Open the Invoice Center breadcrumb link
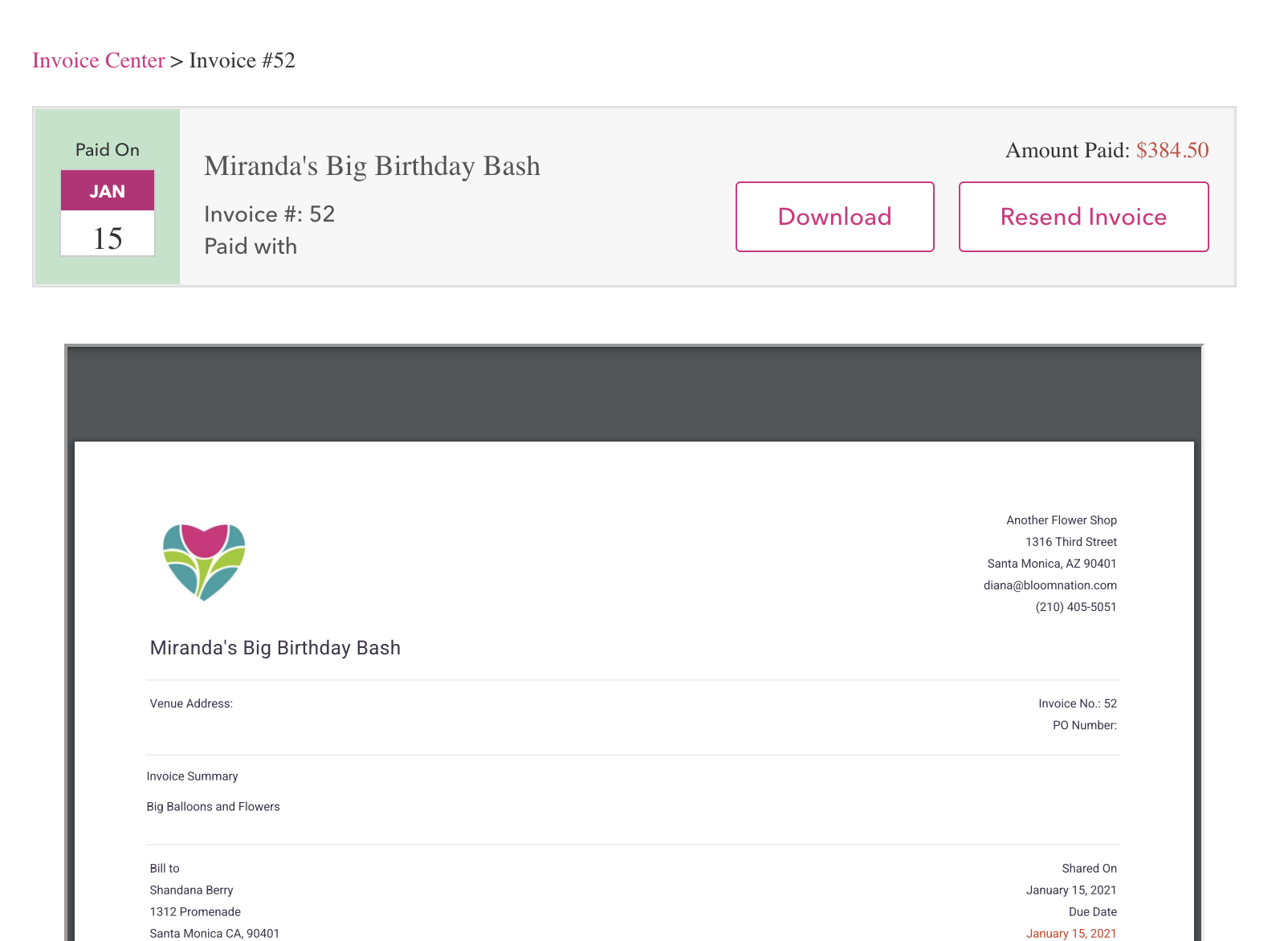This screenshot has width=1288, height=941. (x=98, y=60)
